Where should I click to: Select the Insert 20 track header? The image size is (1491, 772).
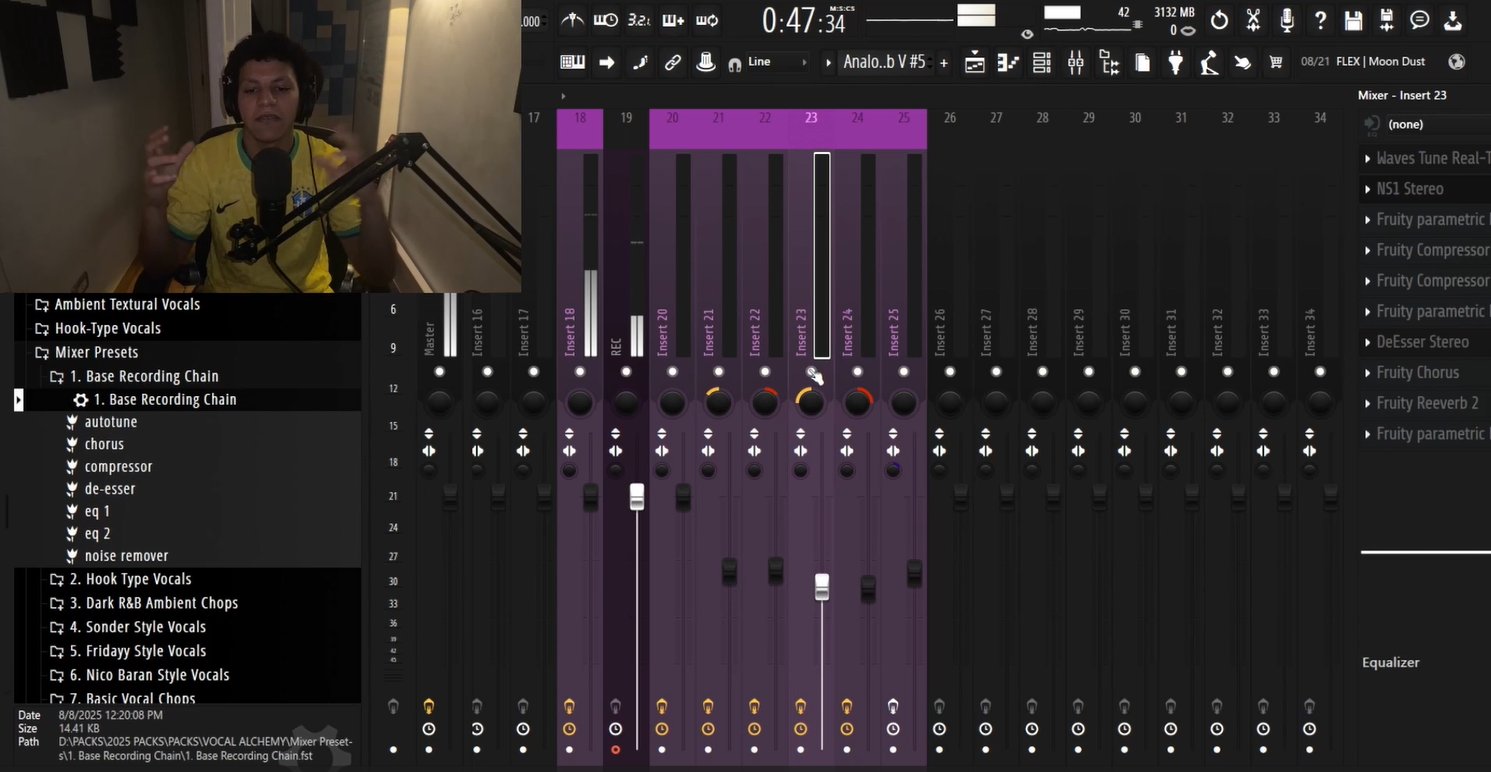coord(672,118)
